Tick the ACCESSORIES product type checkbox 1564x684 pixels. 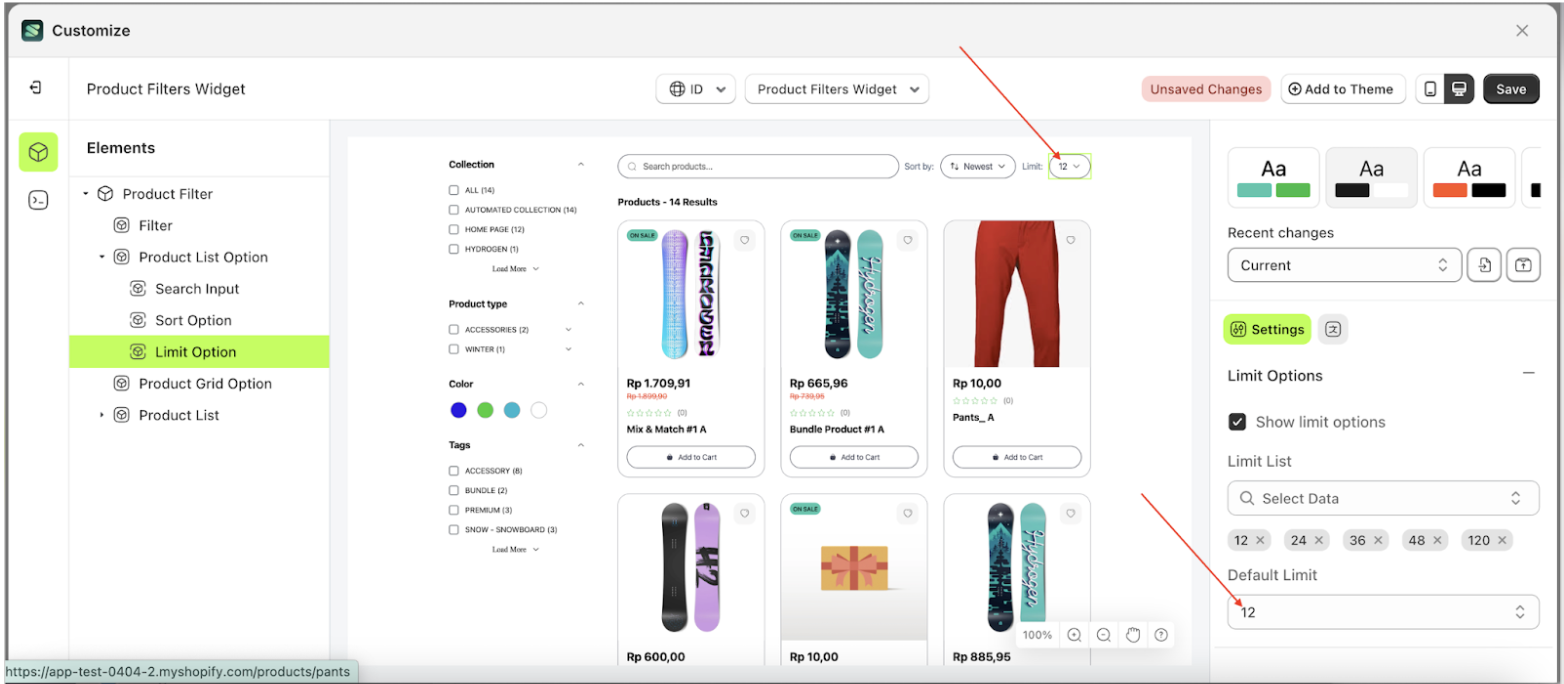(454, 330)
